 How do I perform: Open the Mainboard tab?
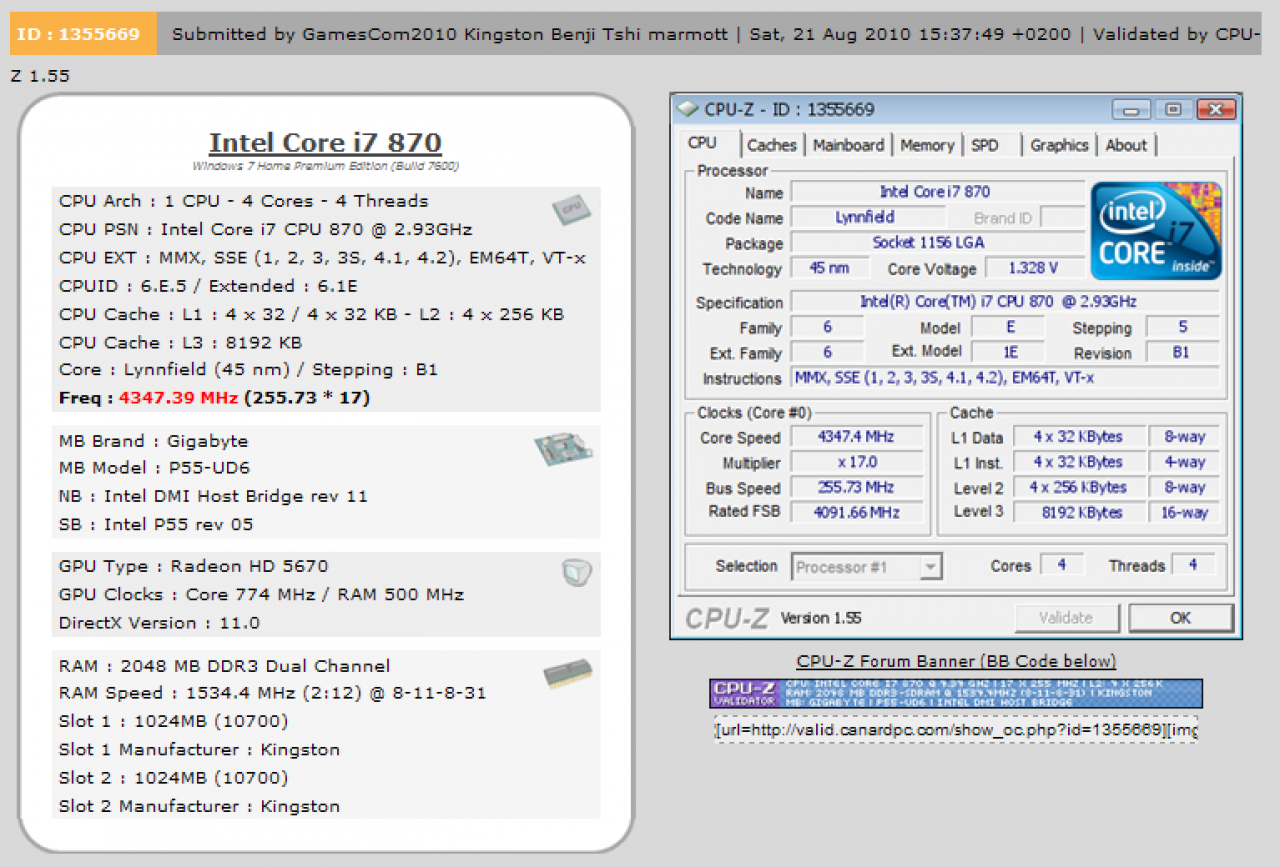point(848,145)
